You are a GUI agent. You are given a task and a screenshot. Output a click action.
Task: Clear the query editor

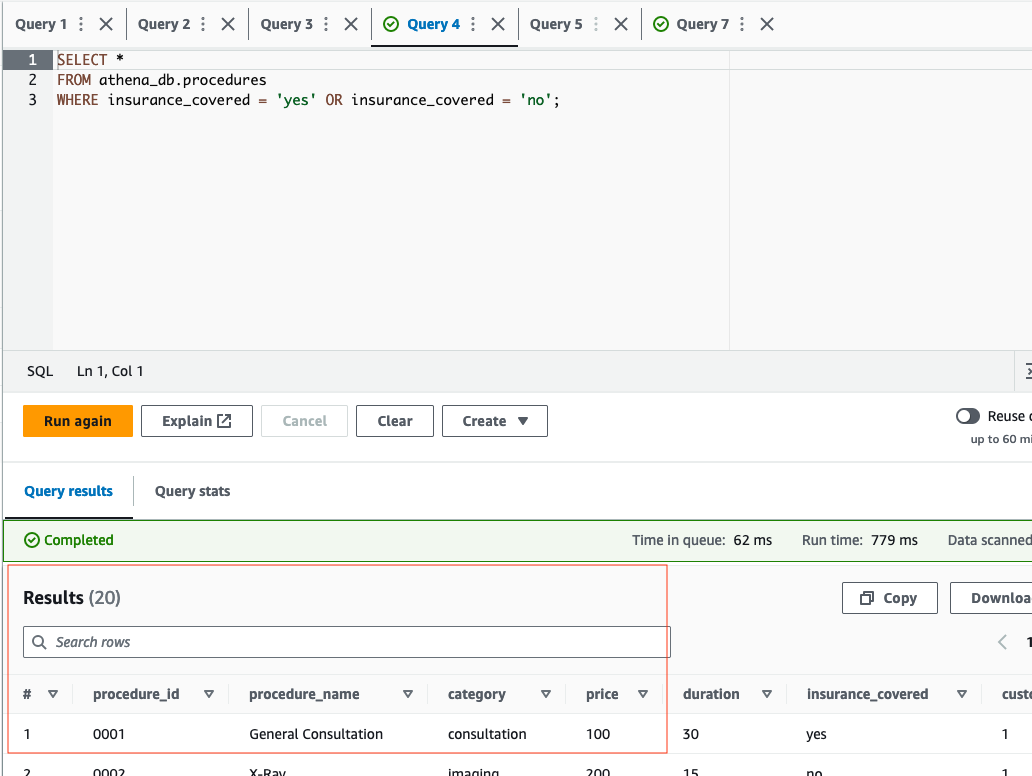tap(395, 421)
